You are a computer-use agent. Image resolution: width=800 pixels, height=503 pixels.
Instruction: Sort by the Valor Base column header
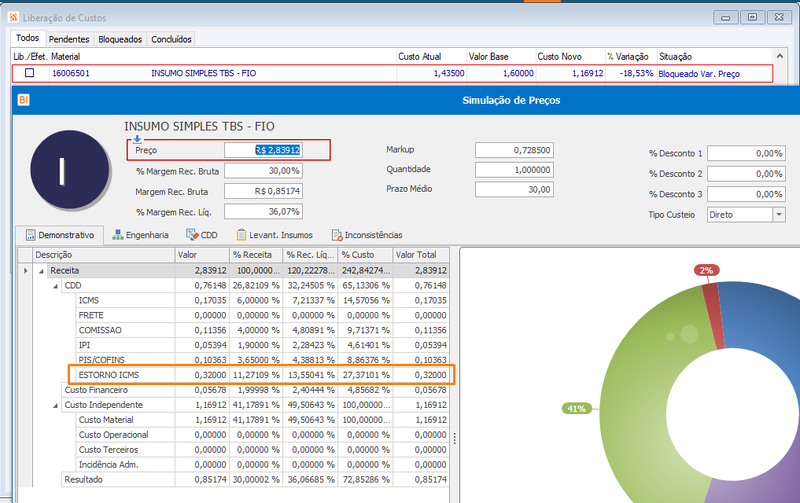501,57
